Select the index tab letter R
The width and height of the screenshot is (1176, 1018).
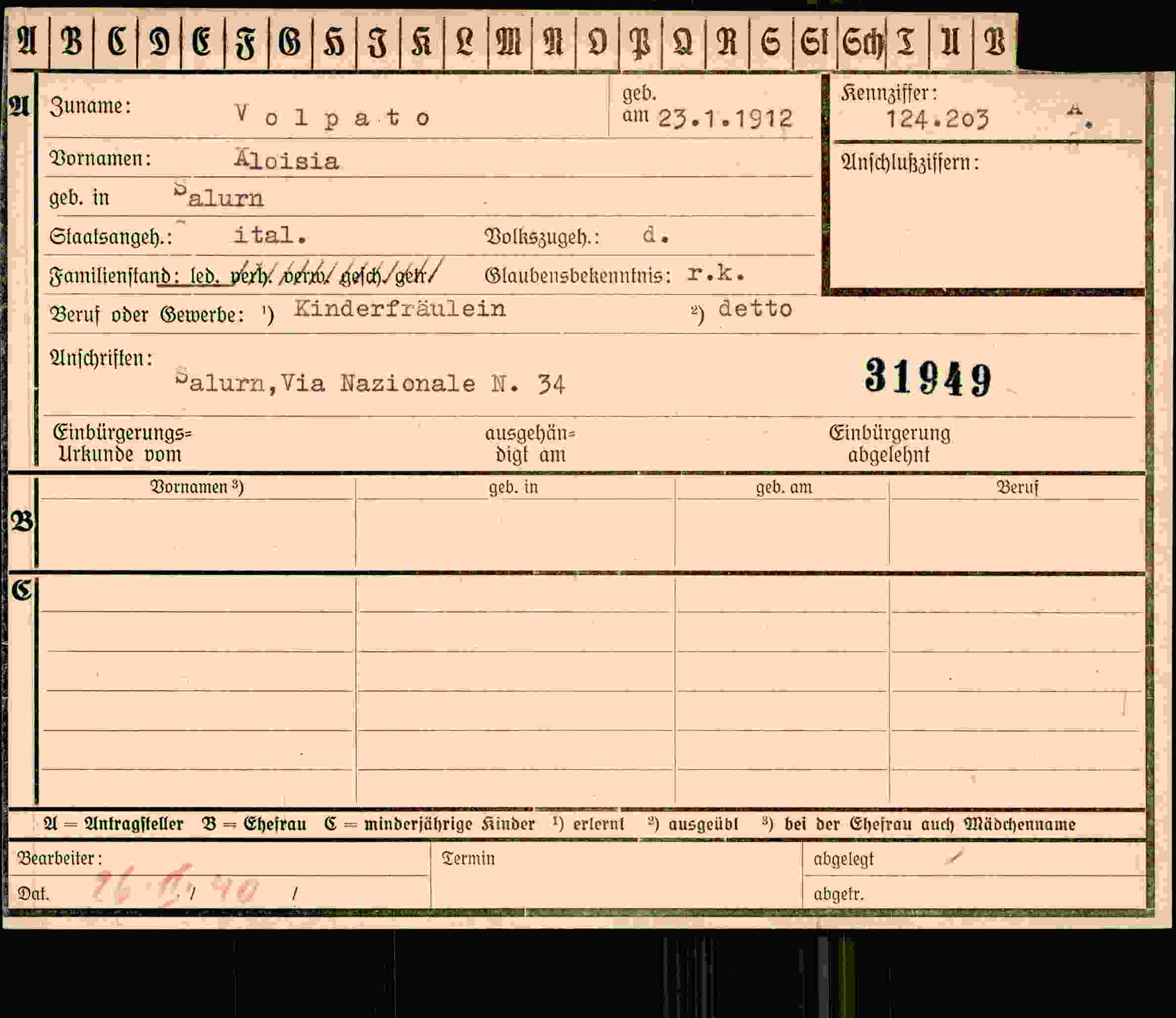pos(727,42)
